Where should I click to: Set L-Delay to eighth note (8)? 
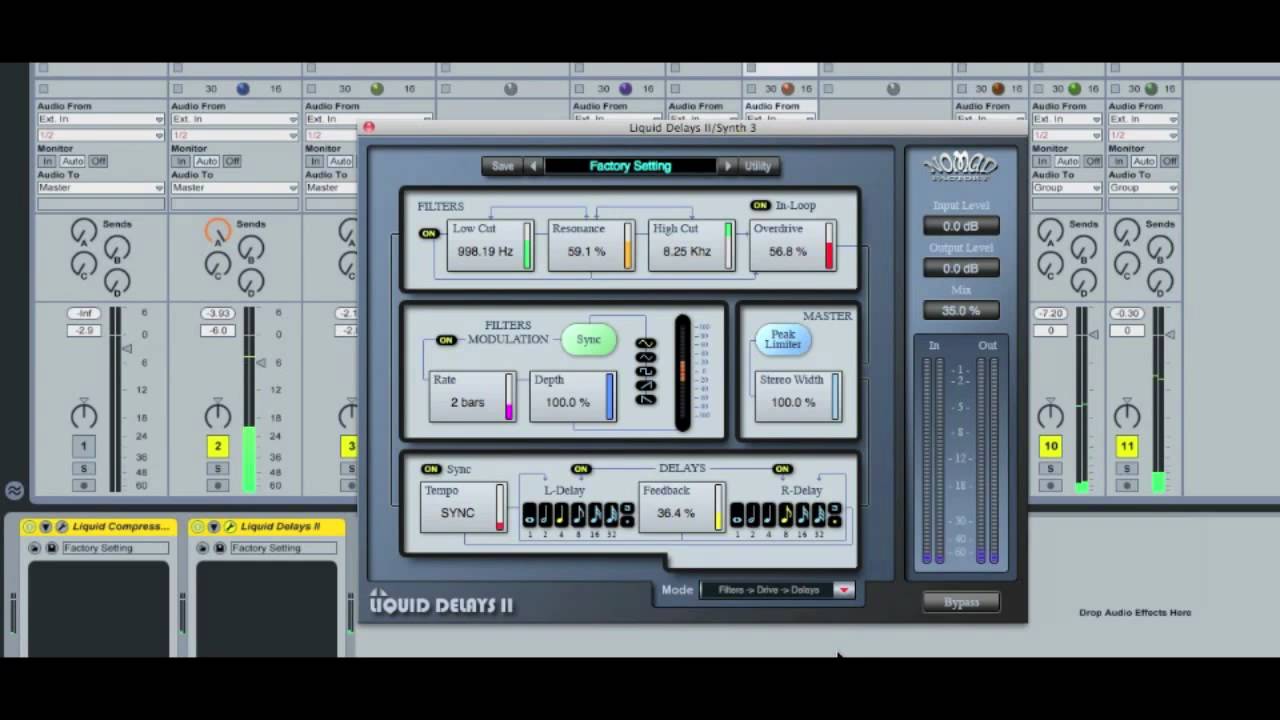point(578,515)
